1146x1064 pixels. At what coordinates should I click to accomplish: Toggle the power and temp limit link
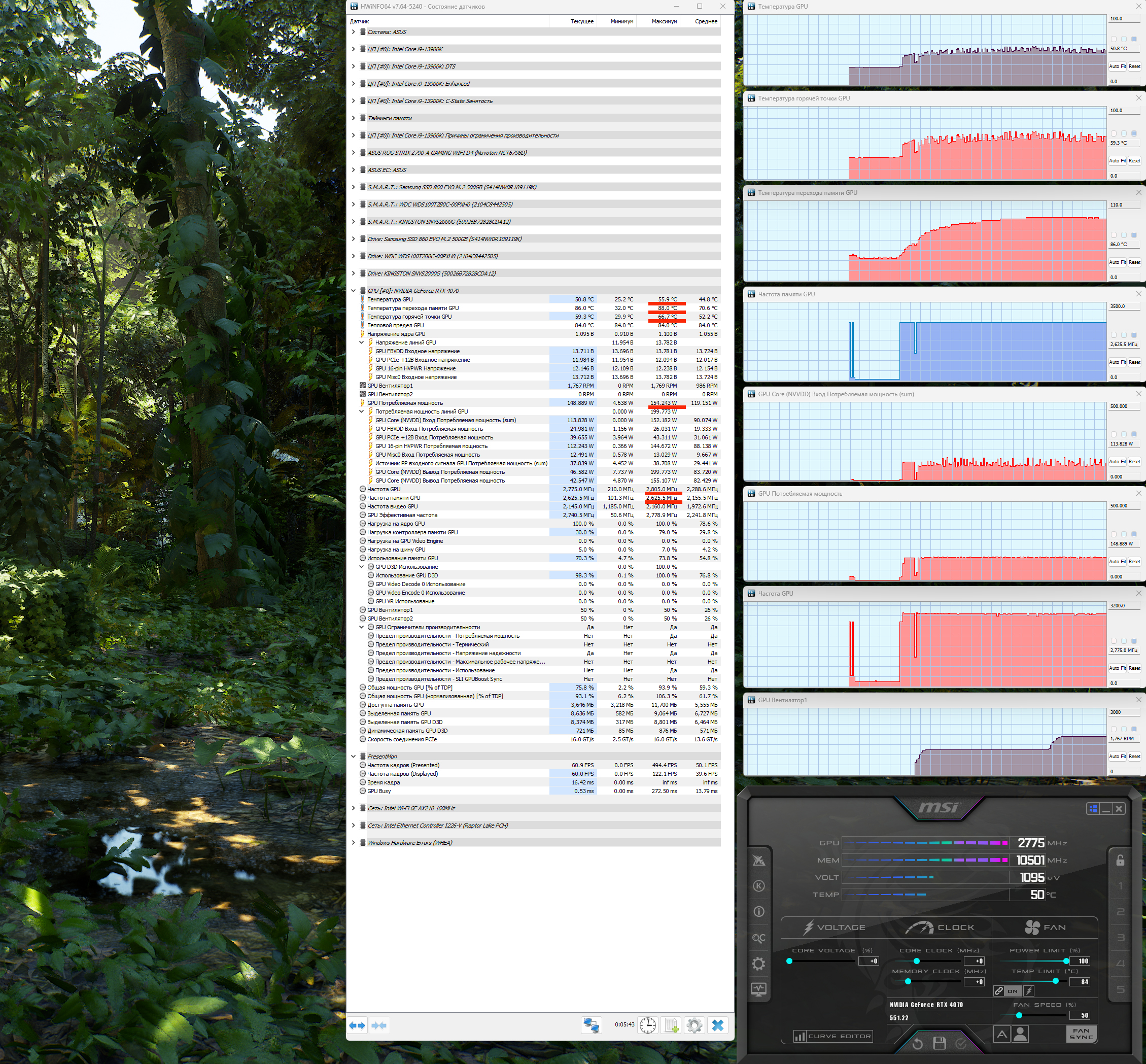[999, 991]
